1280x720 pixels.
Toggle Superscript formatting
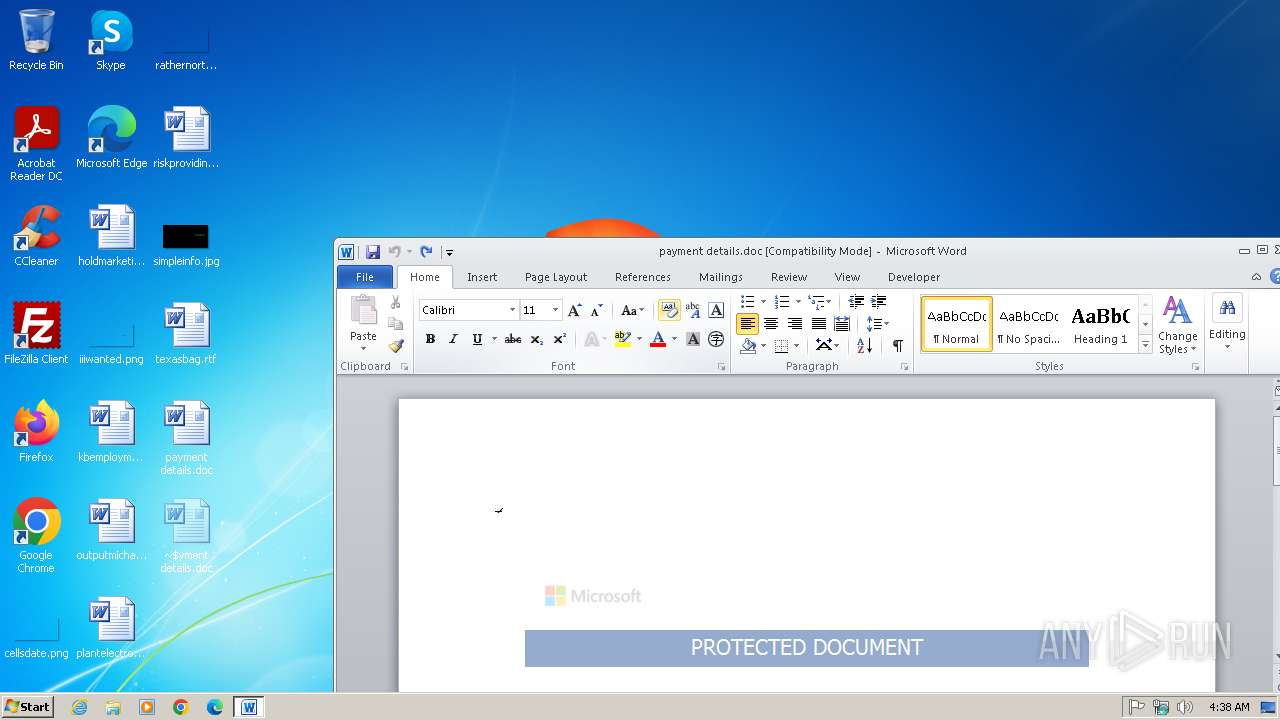559,339
